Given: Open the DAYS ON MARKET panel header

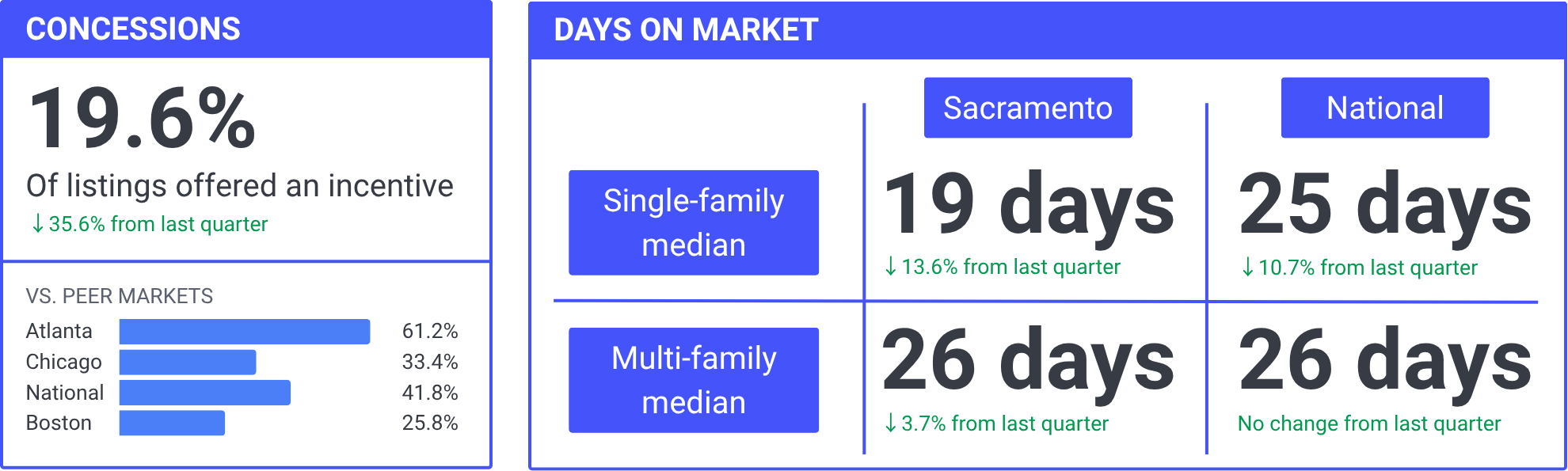Looking at the screenshot, I should click(1047, 30).
